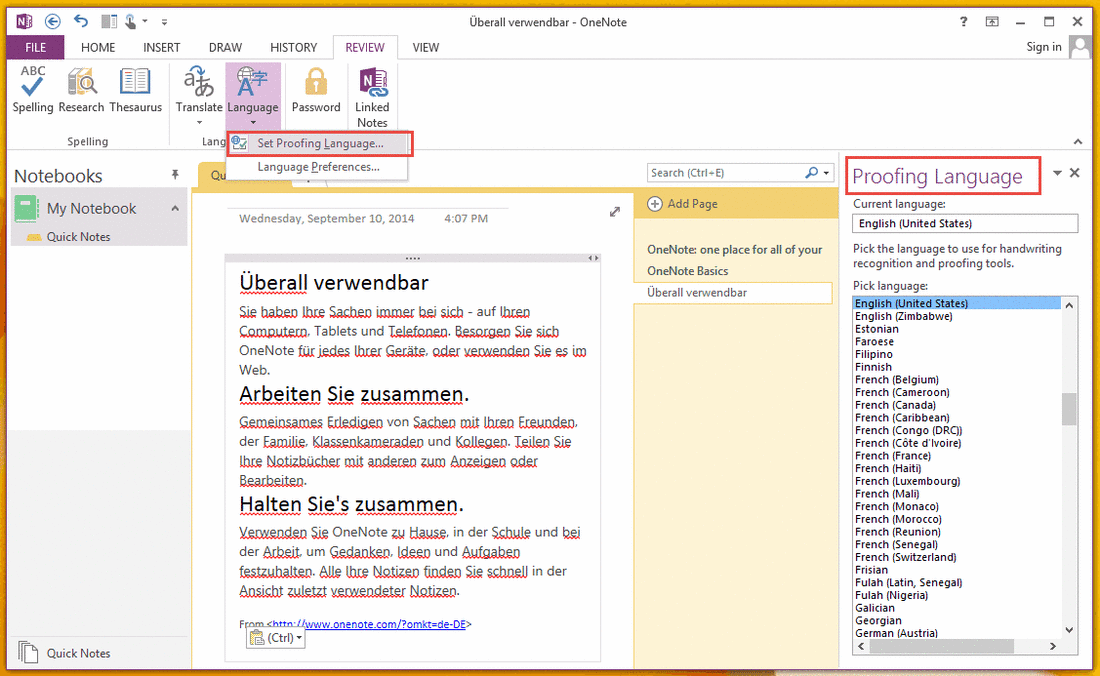Screen dimensions: 1100x676
Task: Click the language list horizontal scrollbar thumb
Action: click(941, 646)
